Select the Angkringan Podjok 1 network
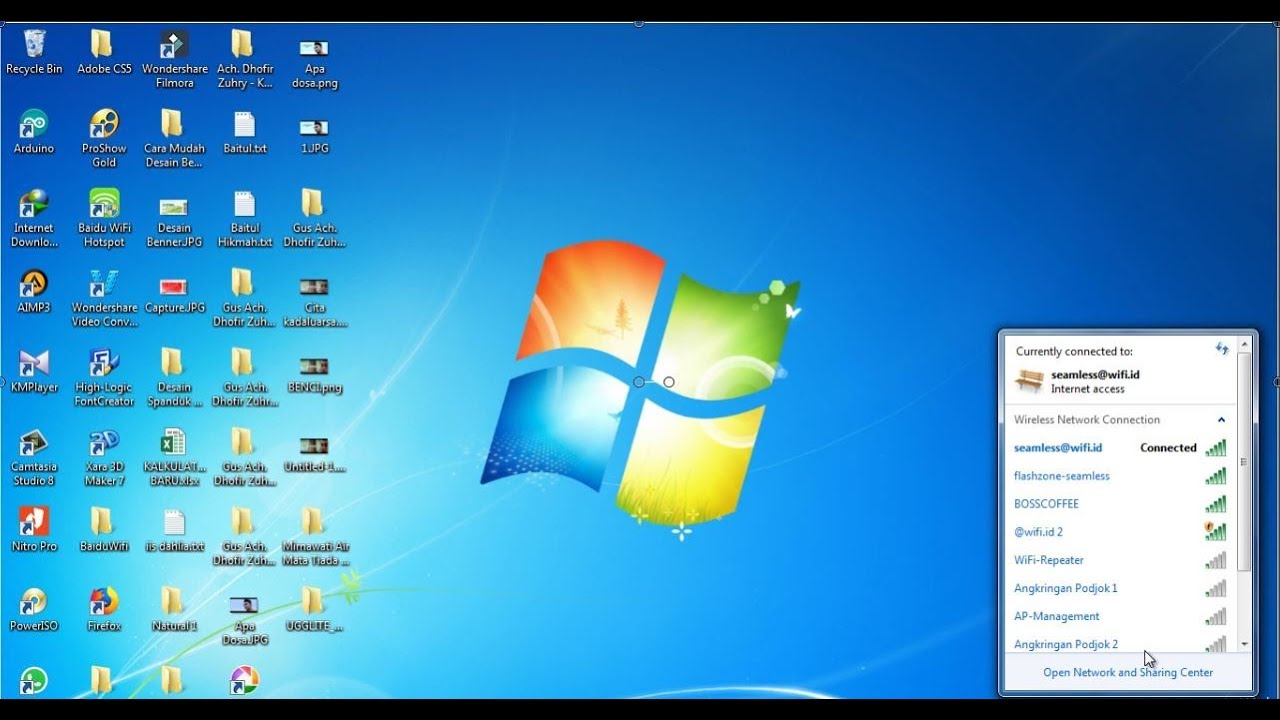Image resolution: width=1280 pixels, height=720 pixels. pos(1120,588)
